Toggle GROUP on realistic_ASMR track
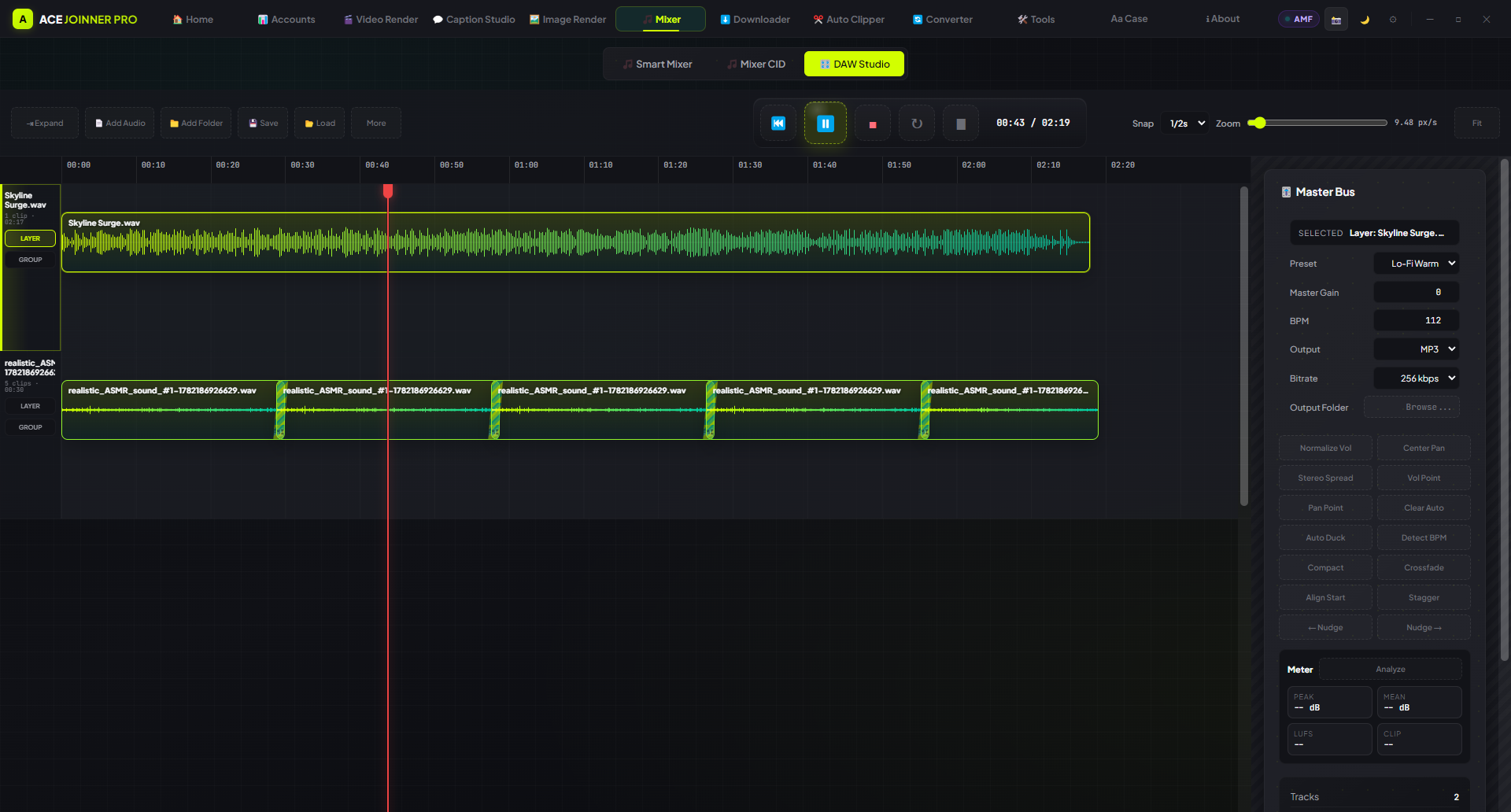The width and height of the screenshot is (1511, 812). pyautogui.click(x=31, y=427)
